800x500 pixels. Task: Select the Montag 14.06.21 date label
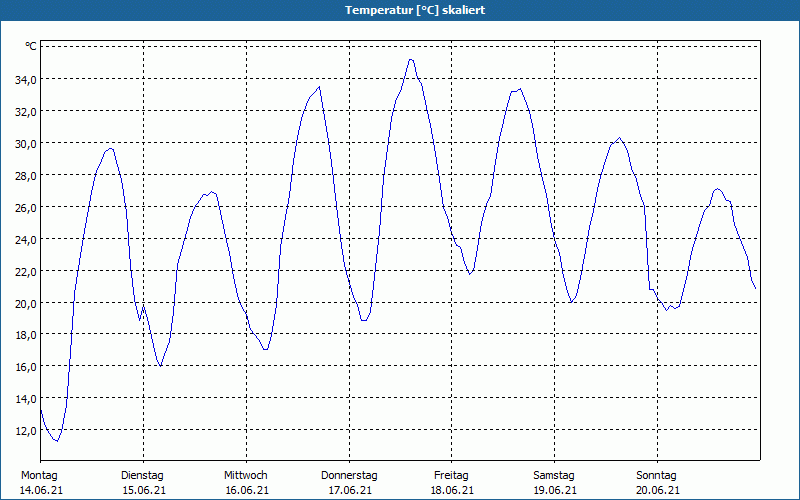pos(40,483)
